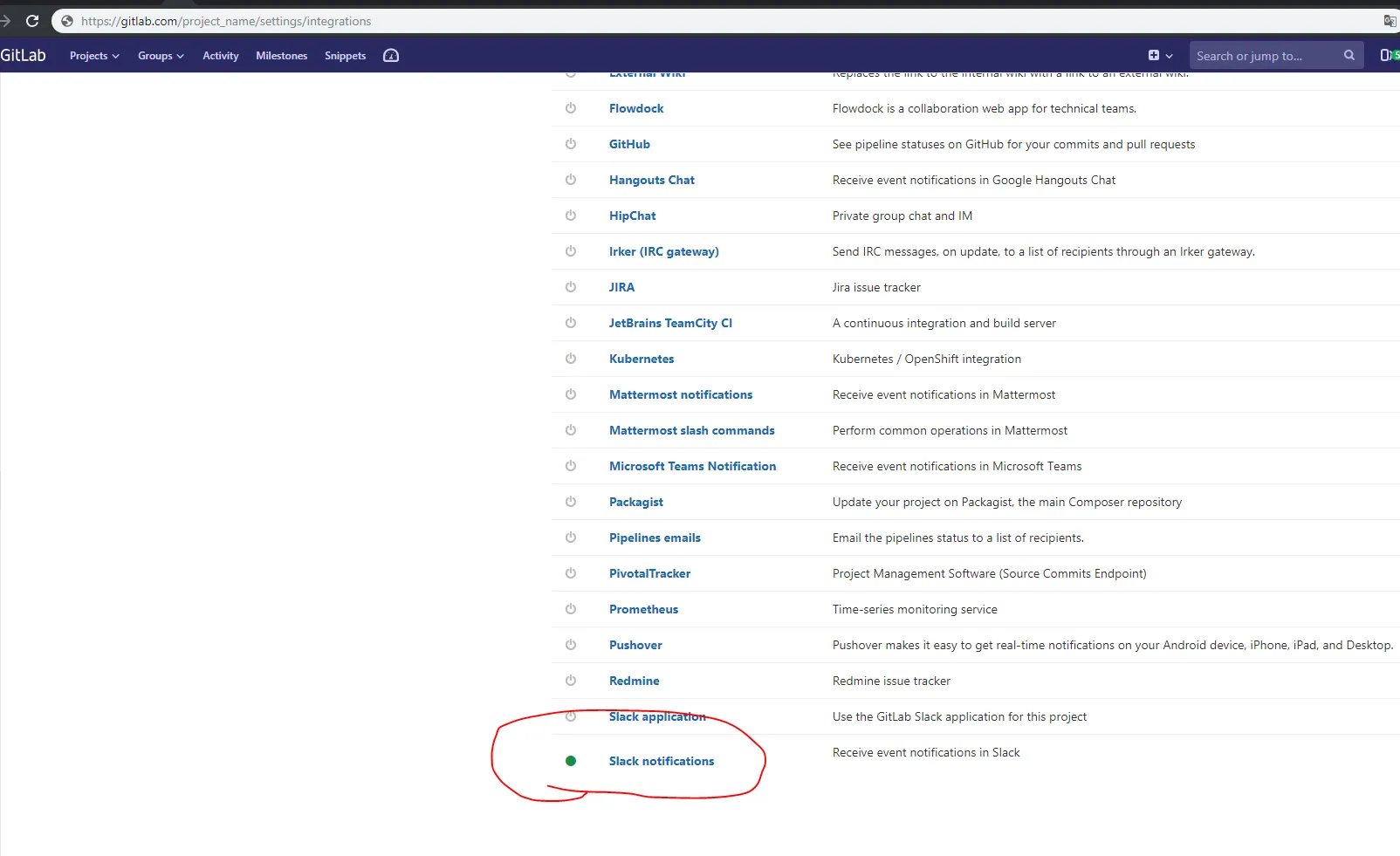Click the power icon next to Pipelines emails
Viewport: 1400px width, 856px height.
(571, 538)
